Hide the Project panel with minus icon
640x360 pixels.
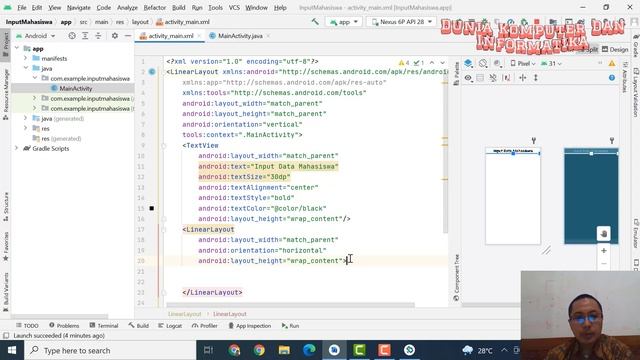pos(128,36)
